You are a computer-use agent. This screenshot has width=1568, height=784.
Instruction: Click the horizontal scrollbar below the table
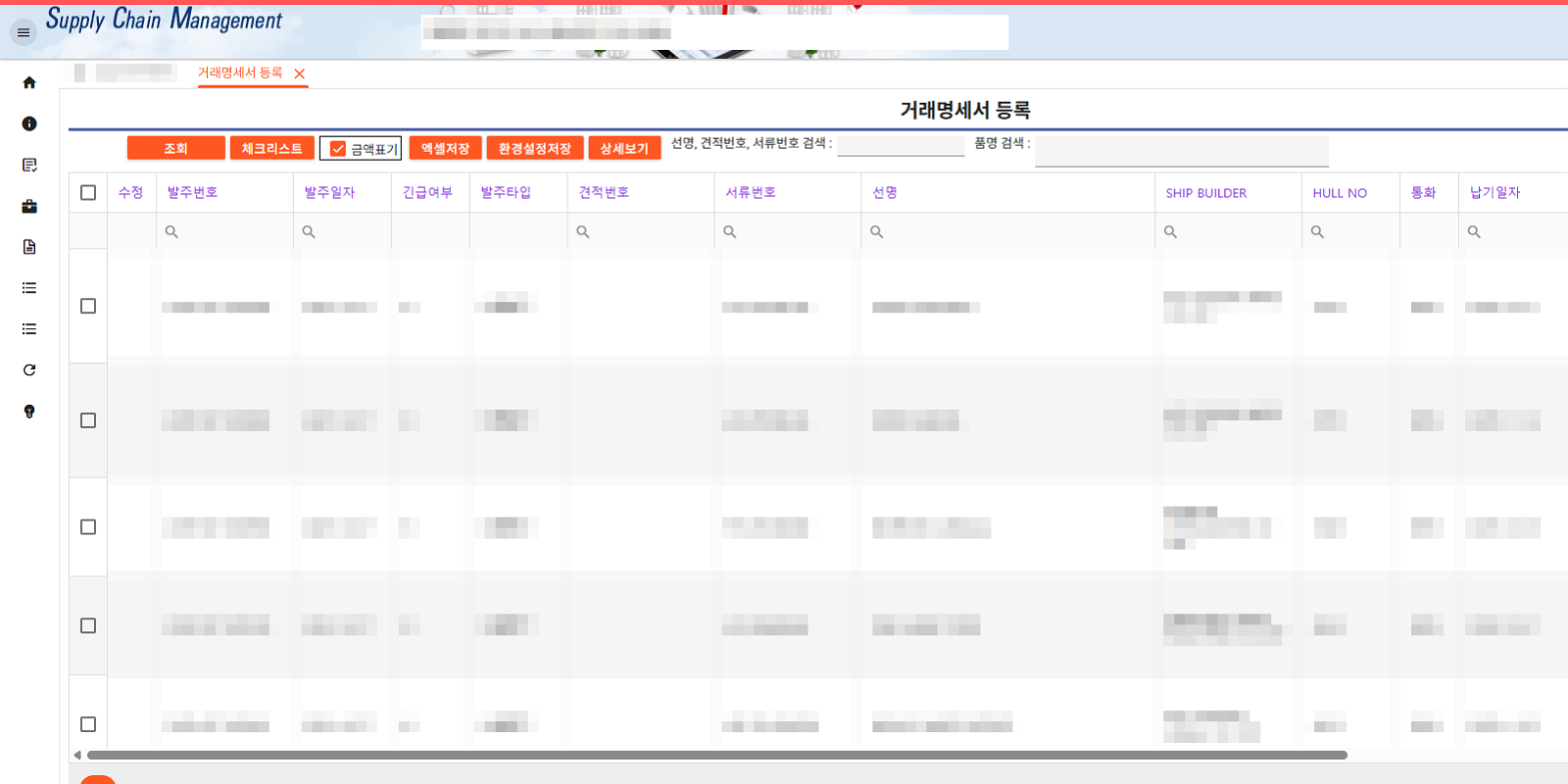coord(715,756)
